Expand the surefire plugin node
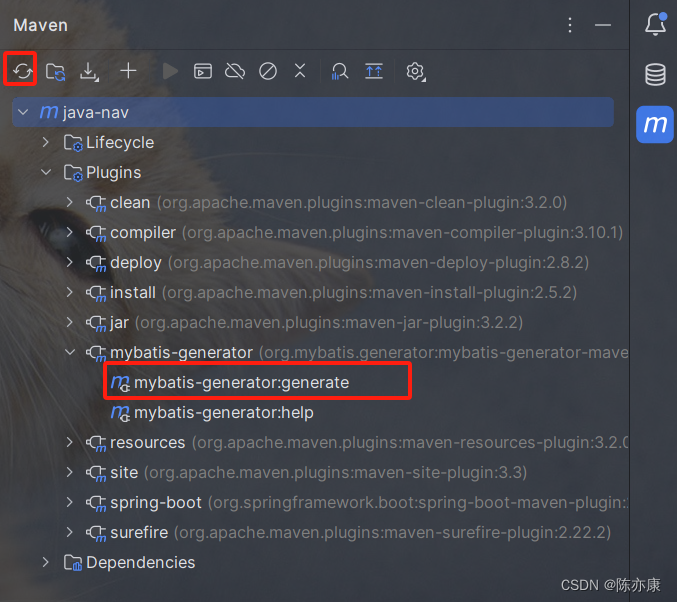Viewport: 677px width, 602px height. point(70,532)
